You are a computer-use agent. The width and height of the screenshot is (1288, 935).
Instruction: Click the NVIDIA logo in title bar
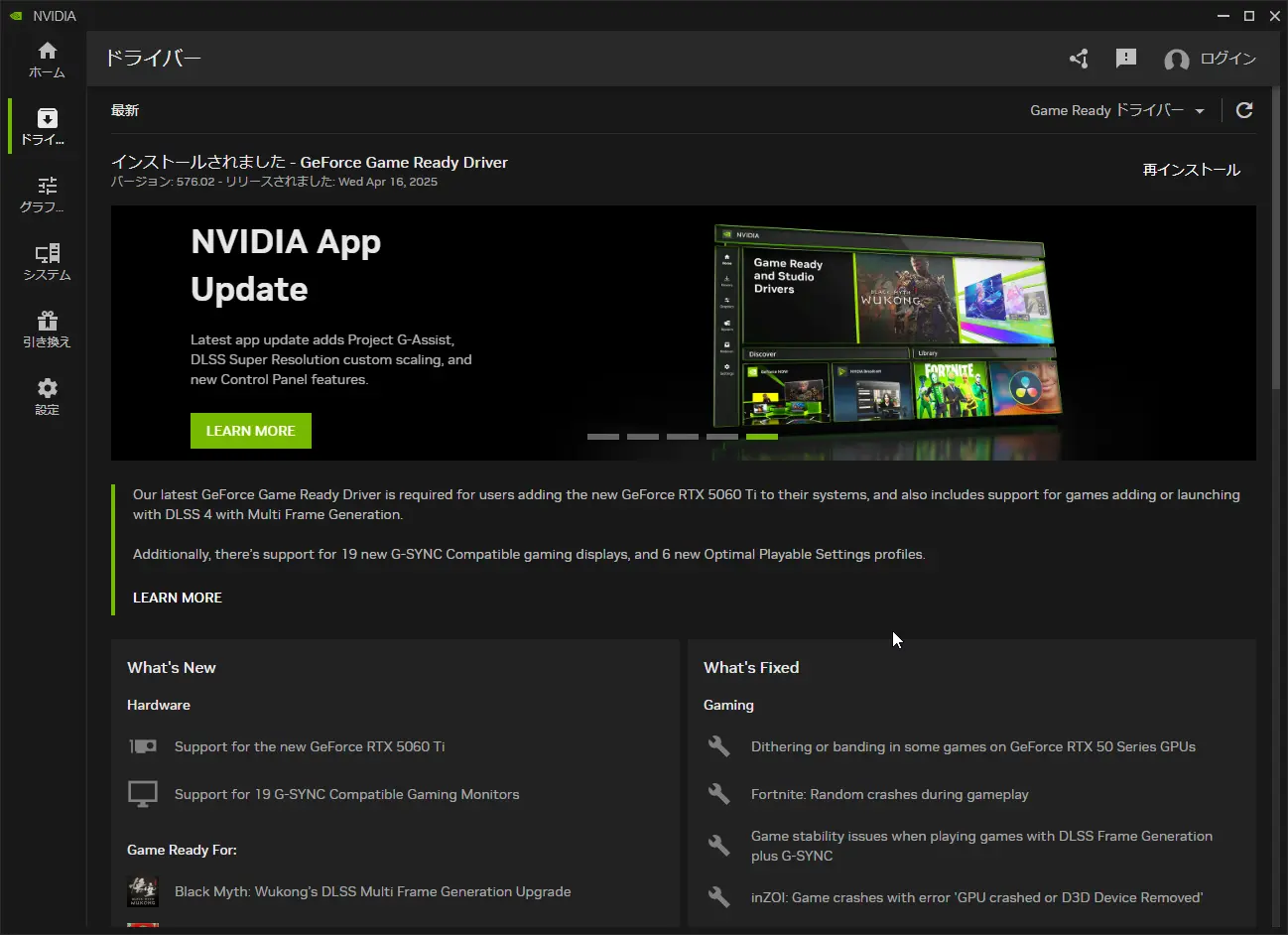click(15, 16)
